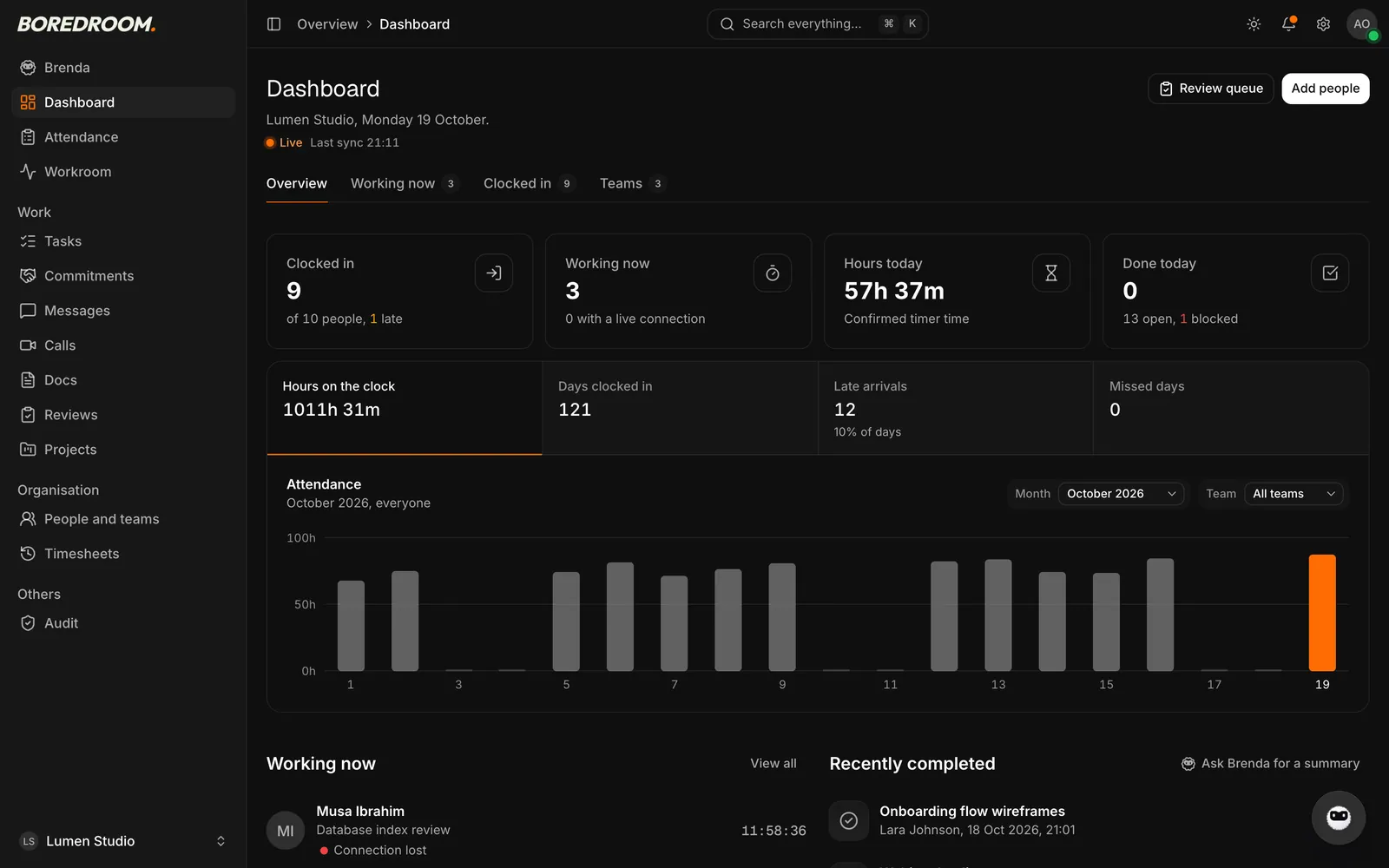Click Ask Brenda for a summary

point(1270,764)
